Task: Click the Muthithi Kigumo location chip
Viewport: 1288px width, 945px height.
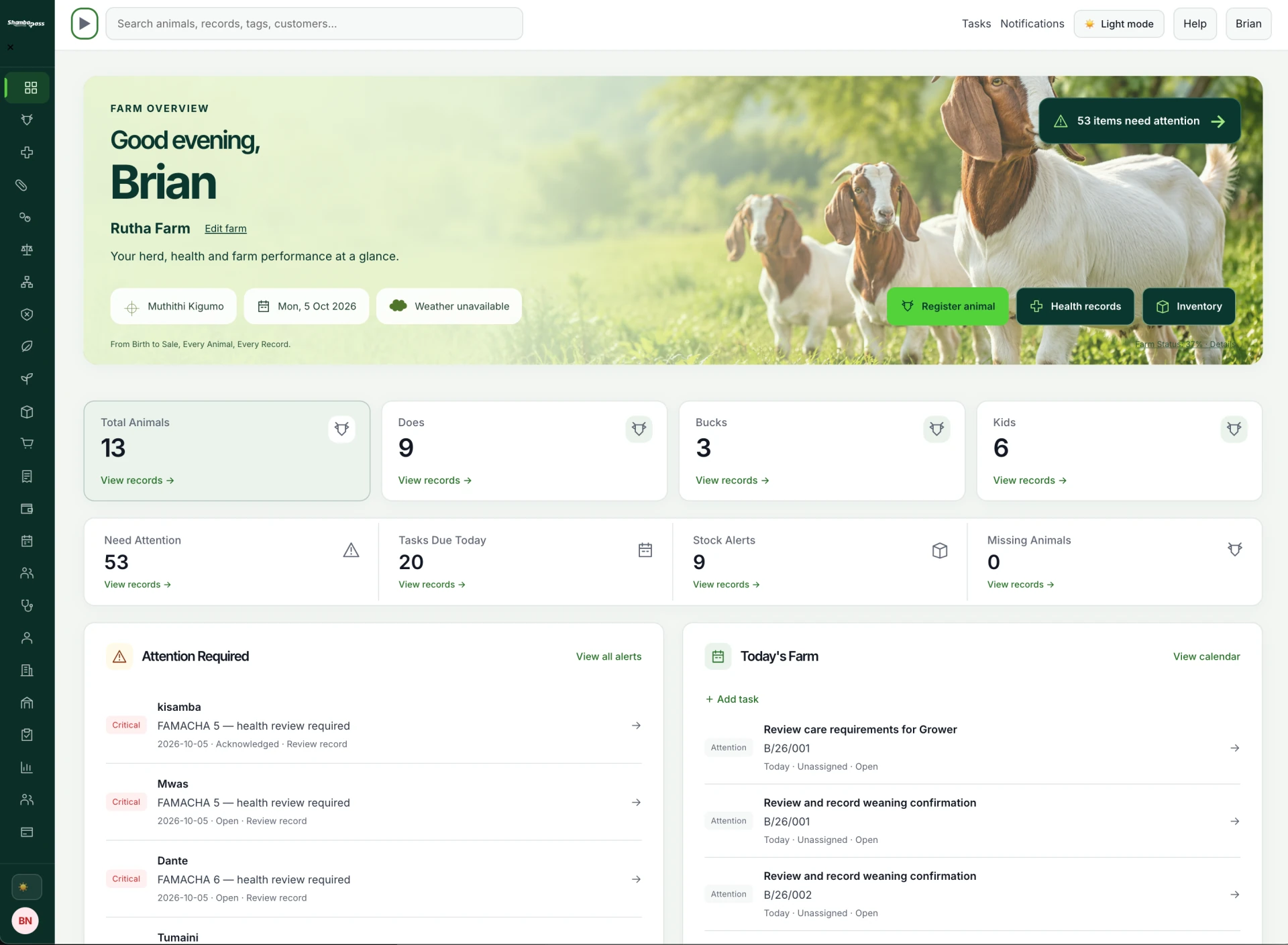Action: click(173, 306)
